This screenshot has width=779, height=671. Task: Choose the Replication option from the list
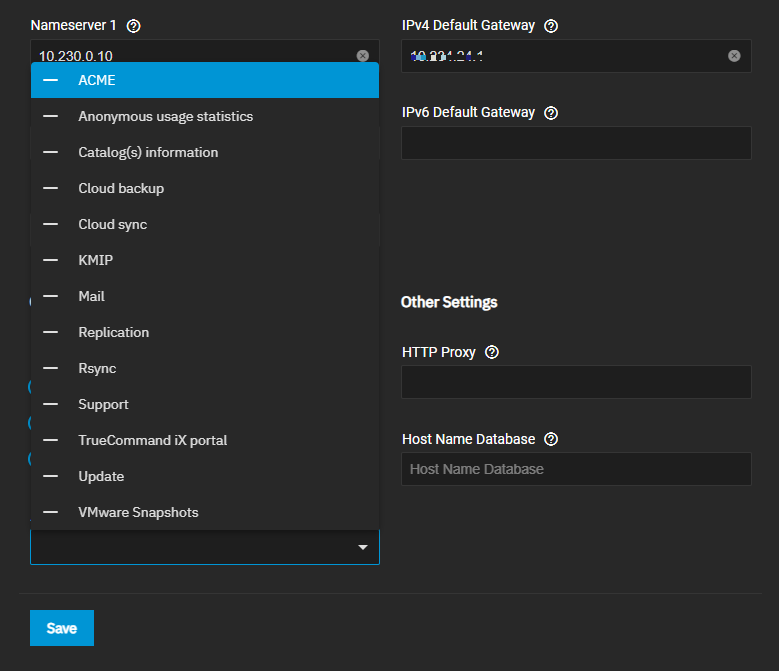click(x=113, y=333)
